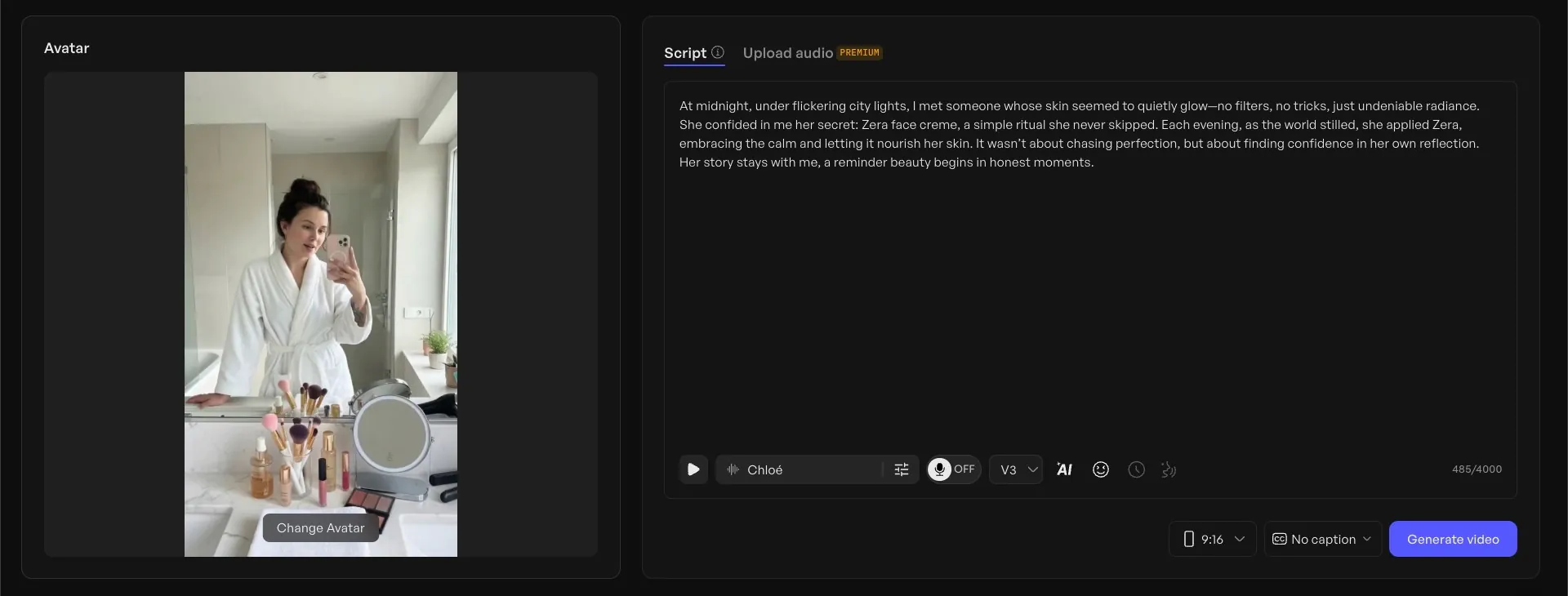Click the PREMIUM badge
Image resolution: width=1568 pixels, height=596 pixels.
point(860,53)
